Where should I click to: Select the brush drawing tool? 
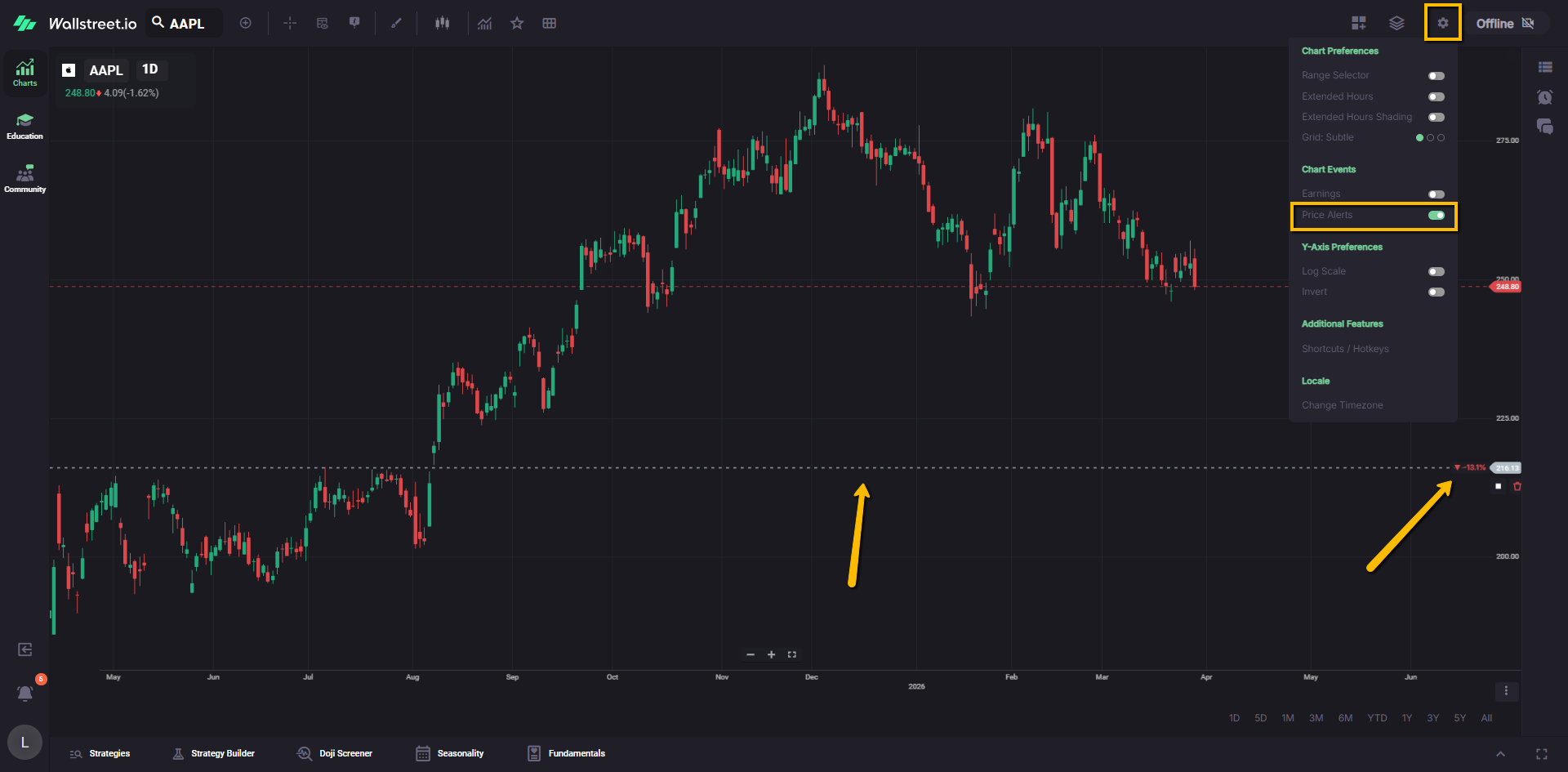[x=396, y=24]
